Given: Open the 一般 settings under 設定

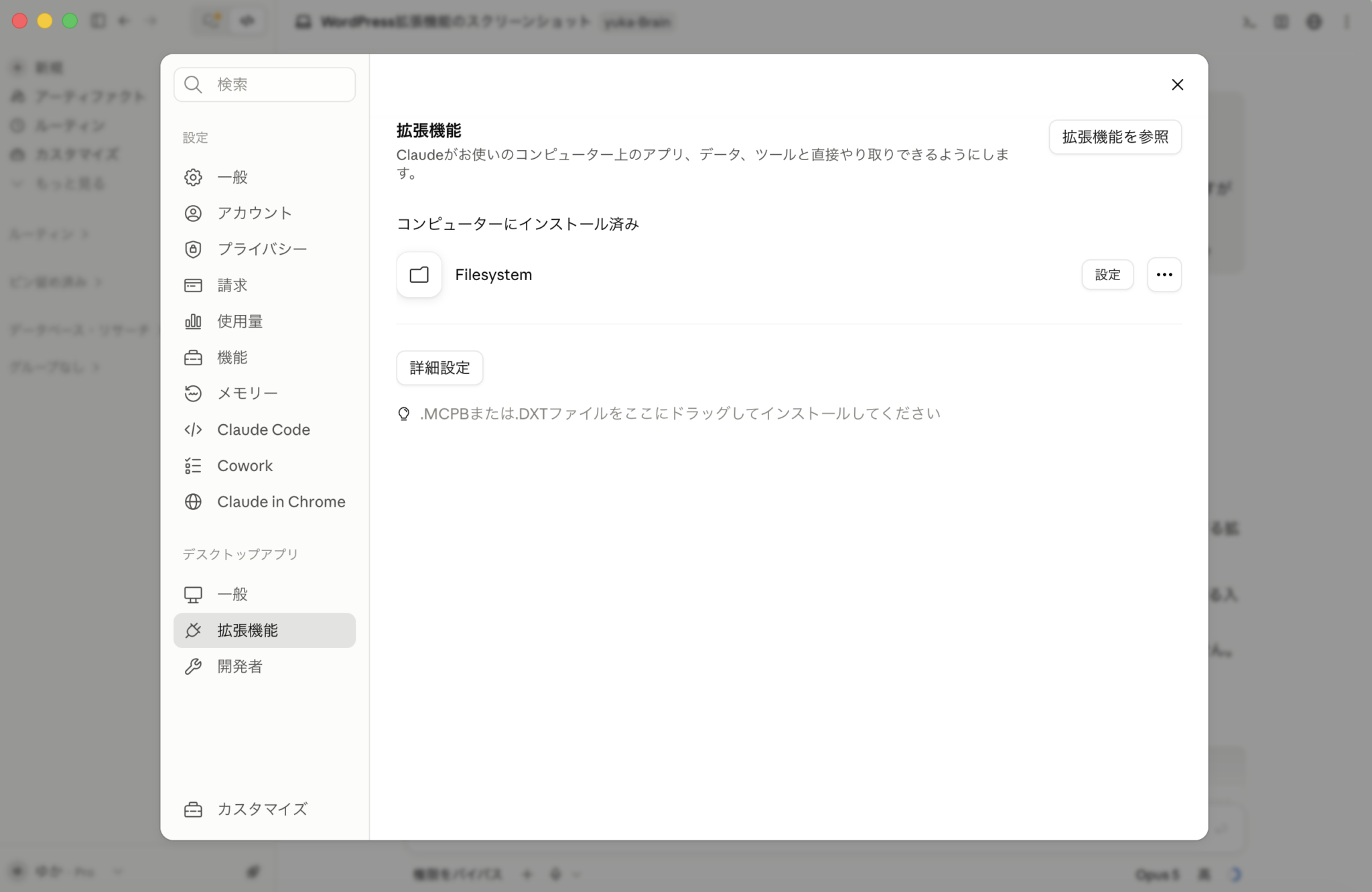Looking at the screenshot, I should [264, 177].
